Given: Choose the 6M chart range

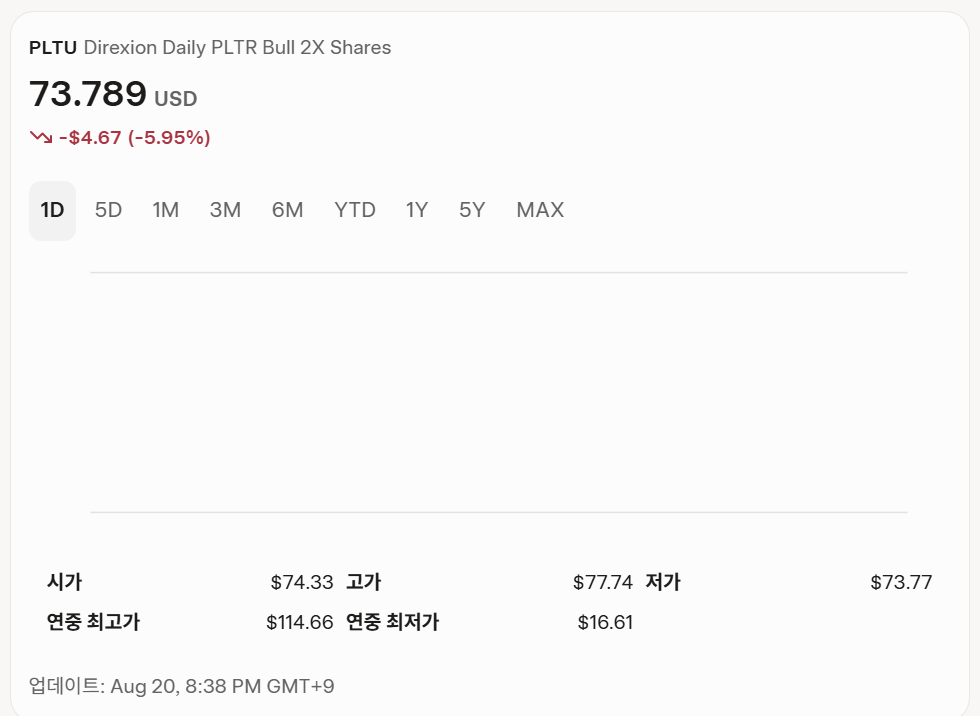Looking at the screenshot, I should pyautogui.click(x=287, y=210).
